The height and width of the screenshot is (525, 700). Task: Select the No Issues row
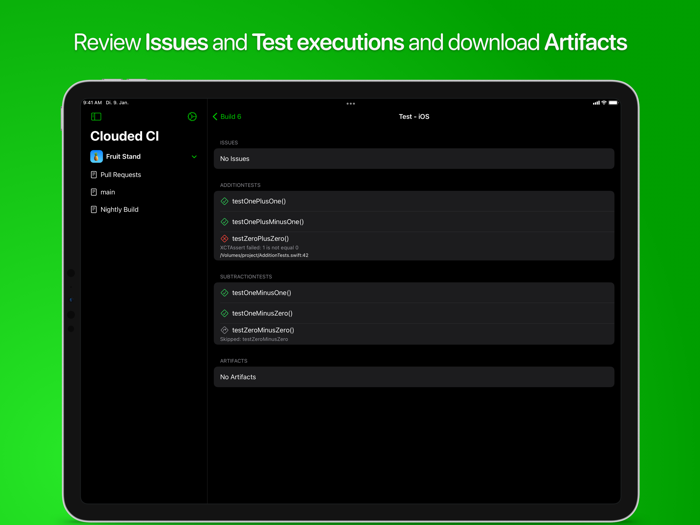(414, 158)
